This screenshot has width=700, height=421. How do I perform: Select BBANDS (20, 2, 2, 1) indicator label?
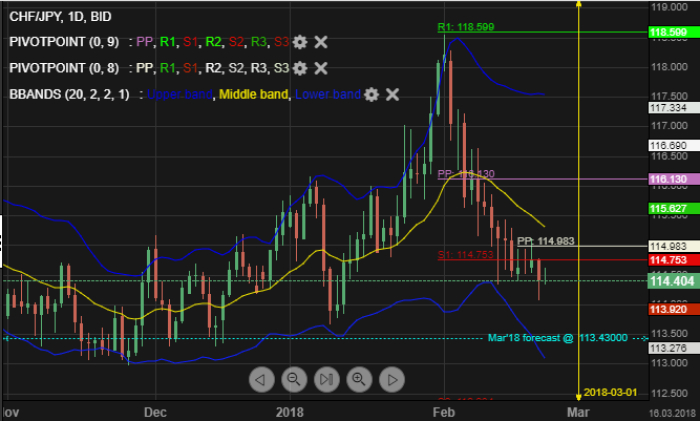point(69,94)
